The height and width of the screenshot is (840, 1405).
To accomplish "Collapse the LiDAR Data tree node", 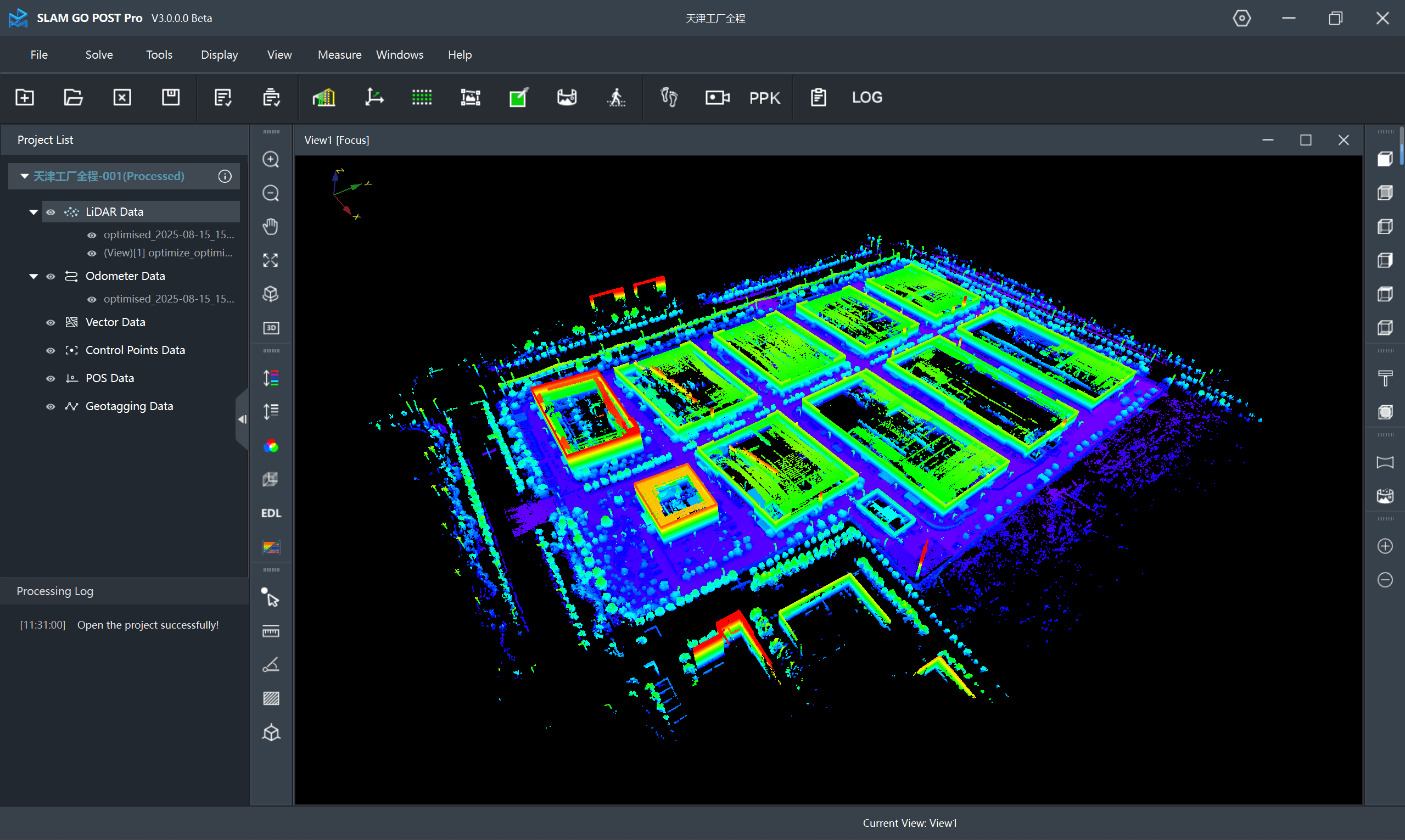I will pos(33,212).
